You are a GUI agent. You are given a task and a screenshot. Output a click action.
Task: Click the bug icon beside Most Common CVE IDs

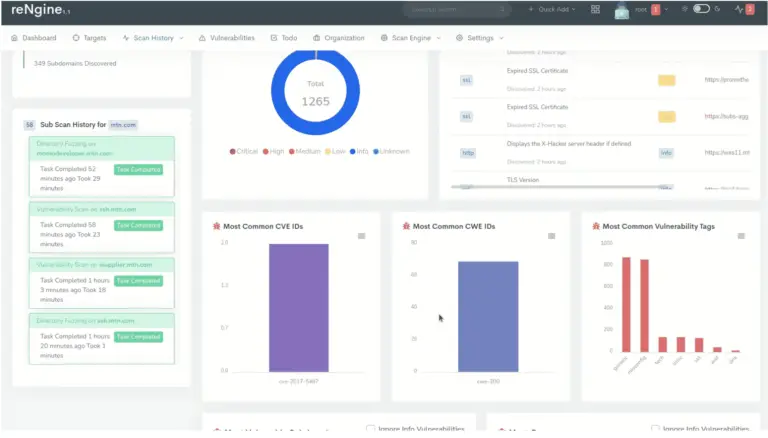pyautogui.click(x=216, y=226)
